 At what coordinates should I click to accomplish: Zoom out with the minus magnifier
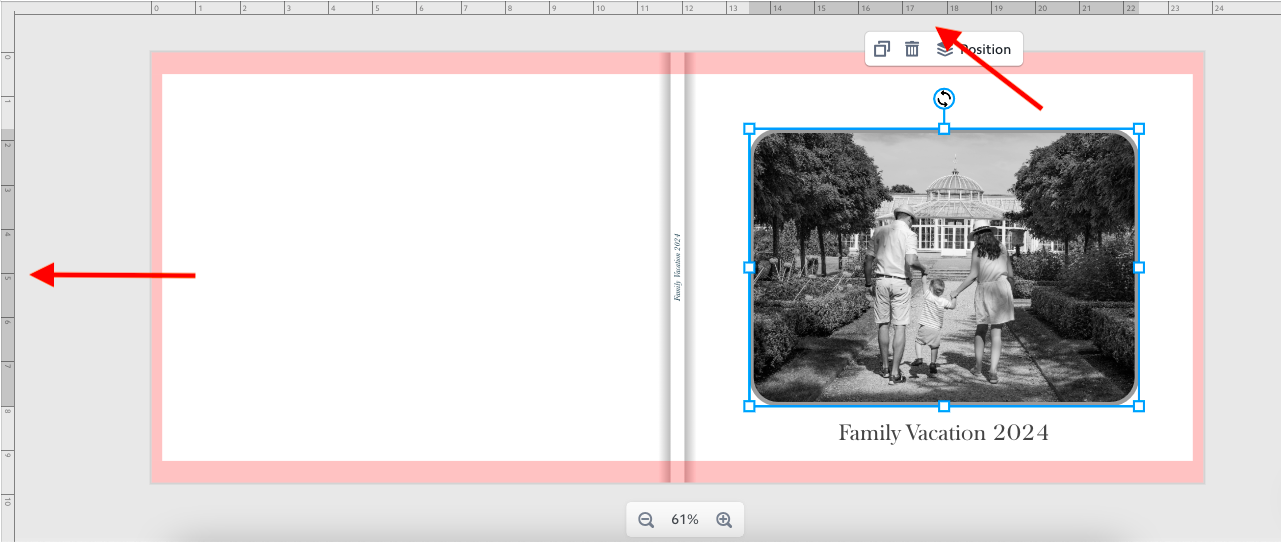point(646,520)
